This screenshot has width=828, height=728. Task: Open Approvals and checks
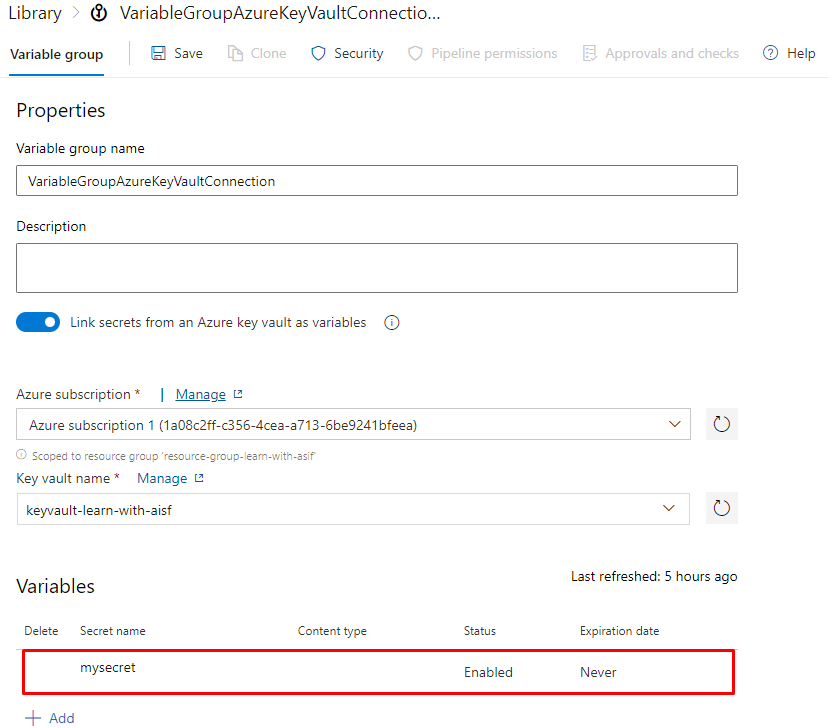tap(660, 53)
